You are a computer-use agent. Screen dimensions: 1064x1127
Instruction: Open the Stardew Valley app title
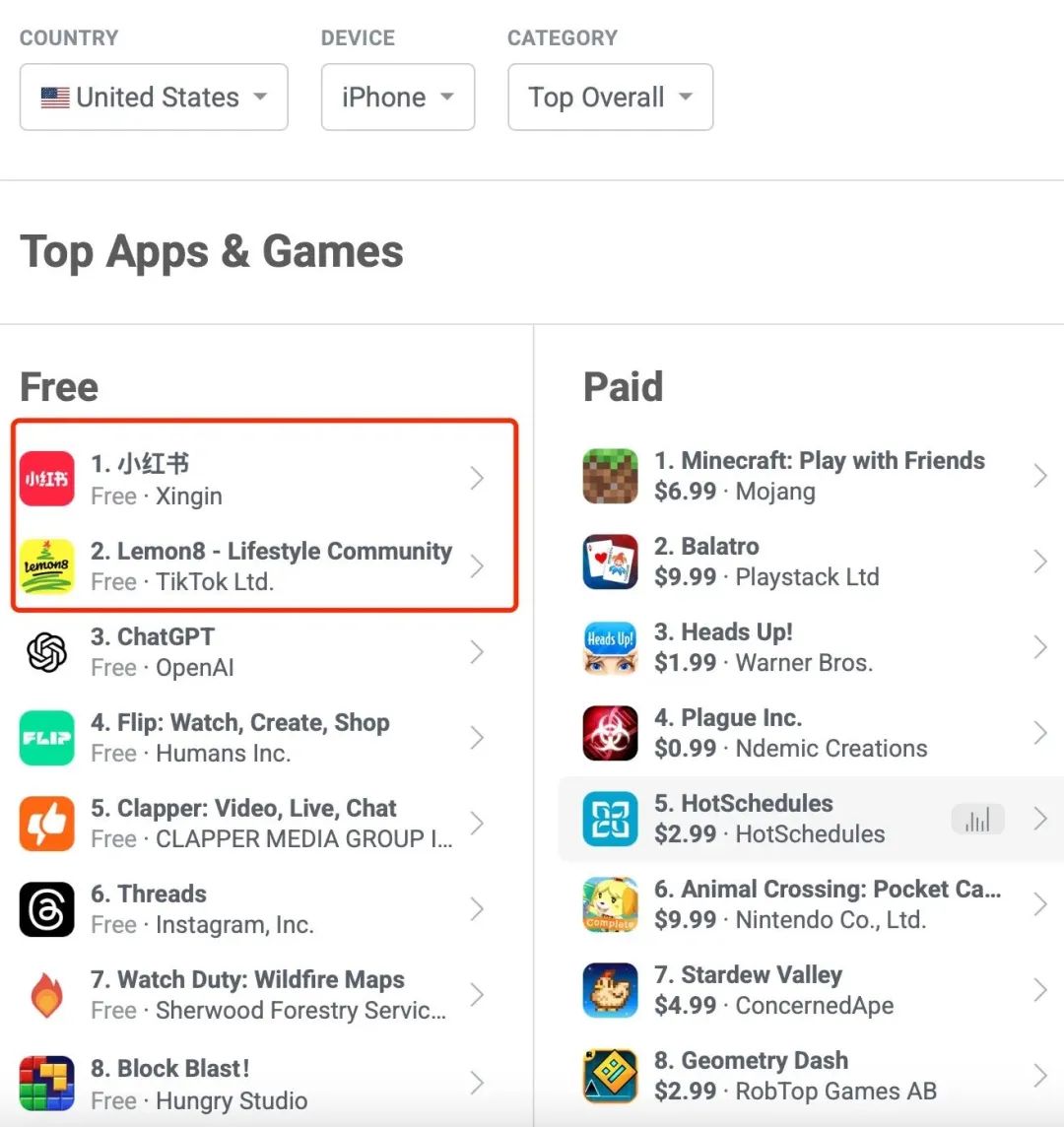[x=762, y=974]
